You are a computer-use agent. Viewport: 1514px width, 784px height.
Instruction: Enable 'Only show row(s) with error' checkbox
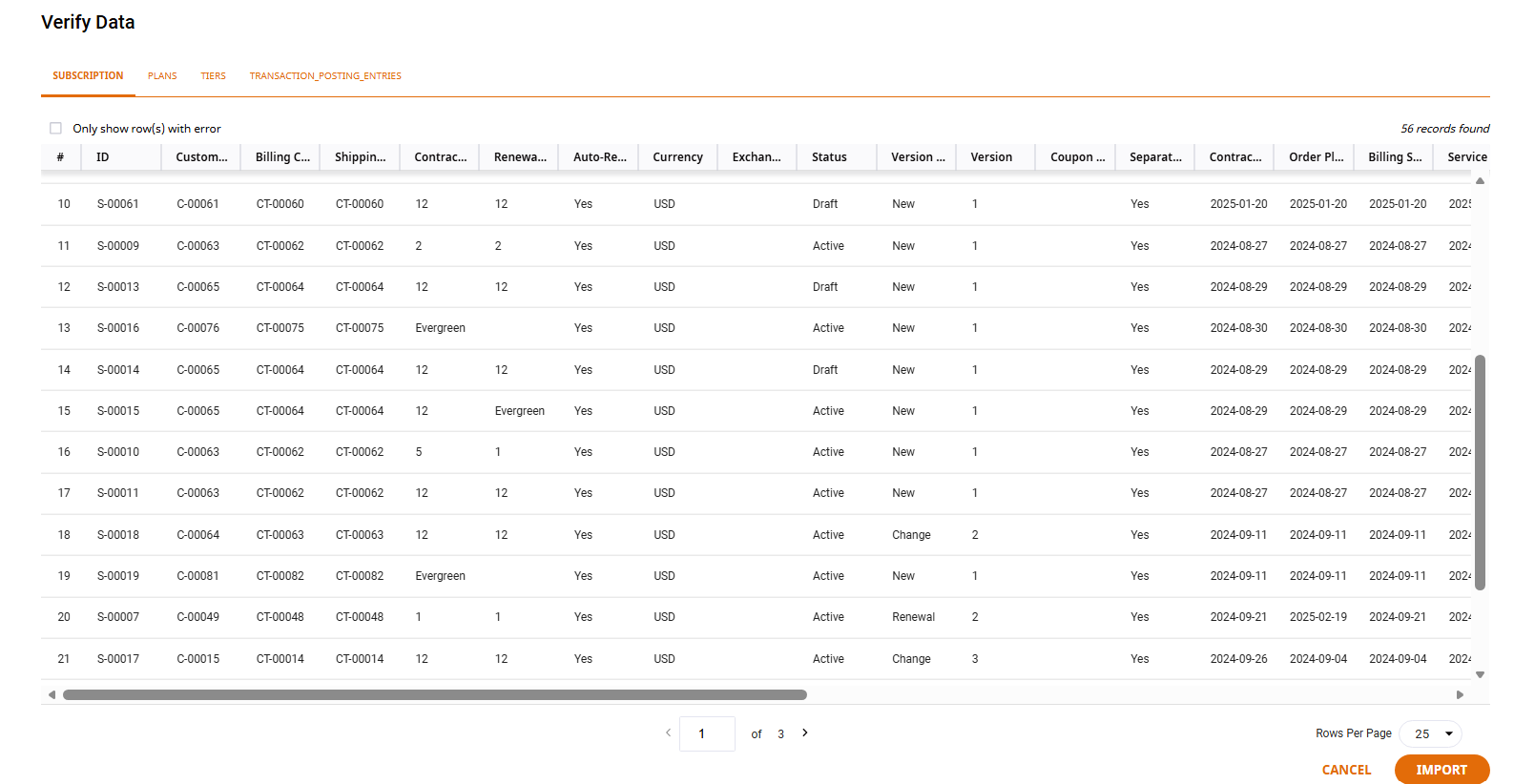tap(55, 128)
